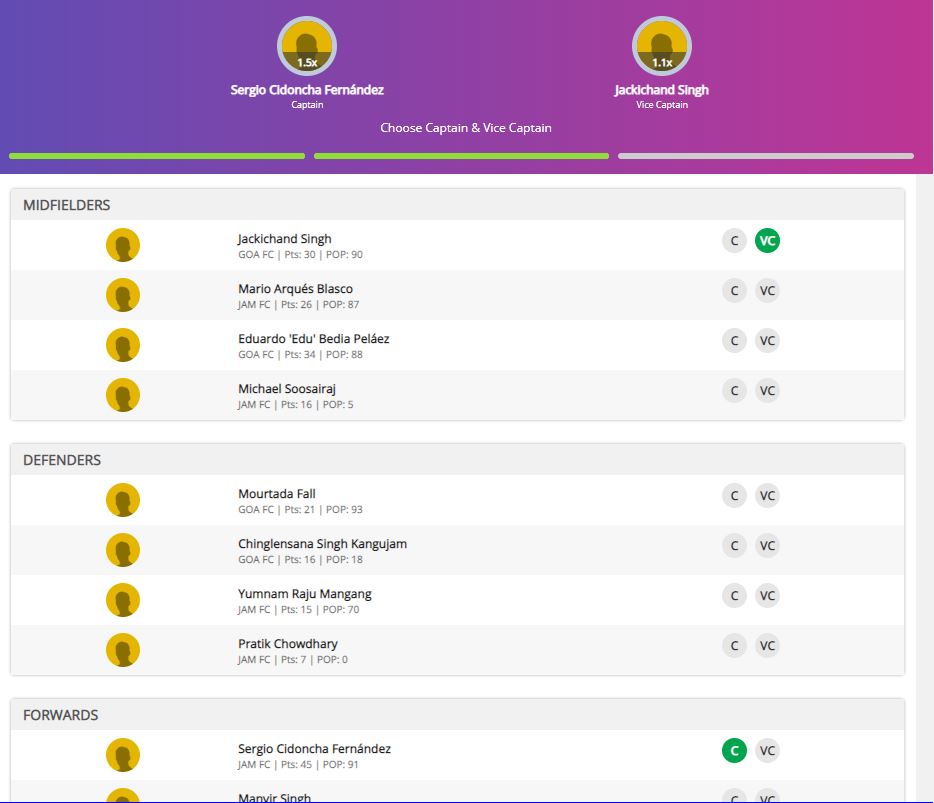Click Pratik Chowdhary player avatar
934x803 pixels.
coord(123,650)
